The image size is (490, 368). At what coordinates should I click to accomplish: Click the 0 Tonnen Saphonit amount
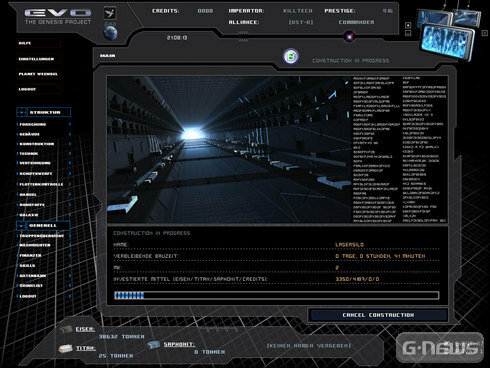coord(210,352)
